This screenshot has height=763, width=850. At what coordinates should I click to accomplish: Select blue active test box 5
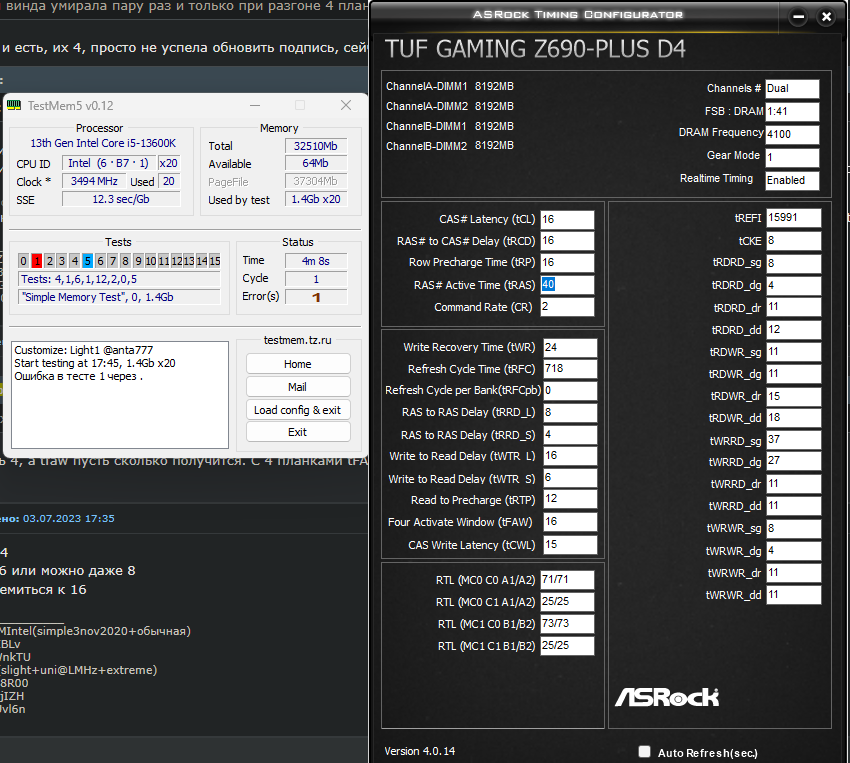click(x=87, y=261)
